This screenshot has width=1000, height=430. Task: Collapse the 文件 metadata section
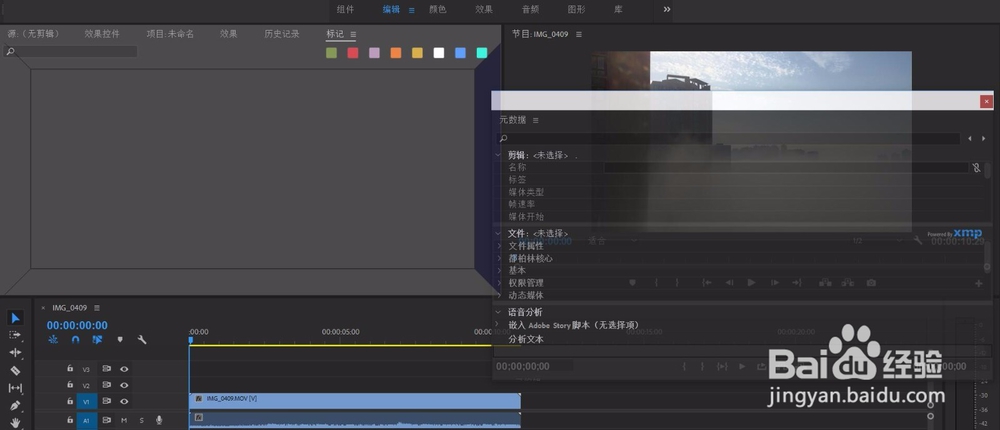coord(498,233)
